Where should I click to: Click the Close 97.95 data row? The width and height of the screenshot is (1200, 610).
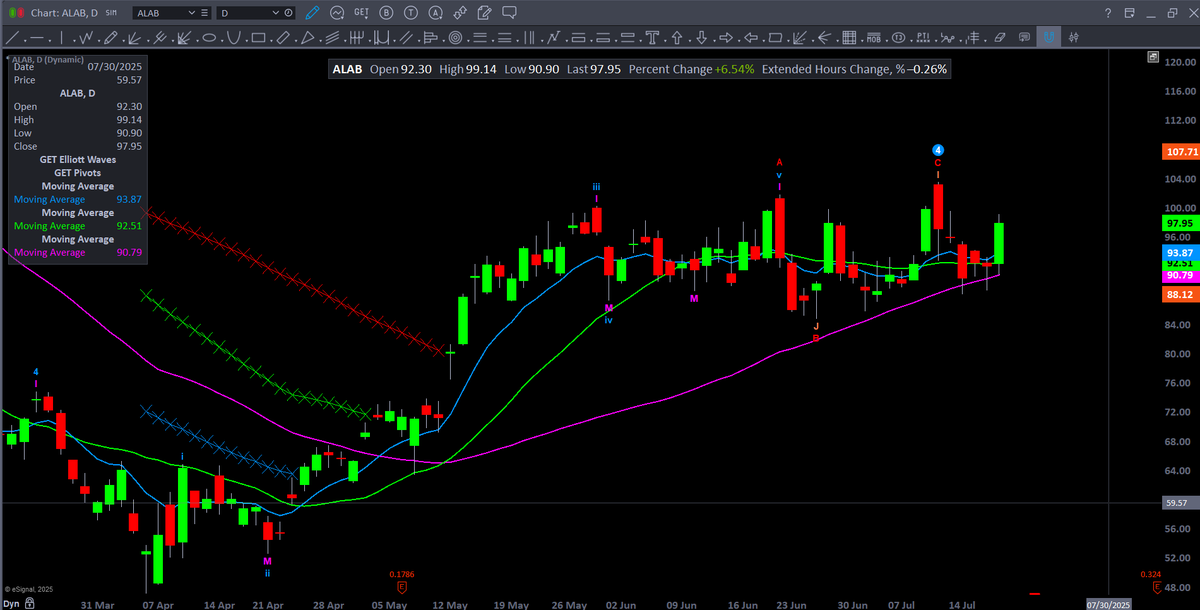pyautogui.click(x=78, y=146)
